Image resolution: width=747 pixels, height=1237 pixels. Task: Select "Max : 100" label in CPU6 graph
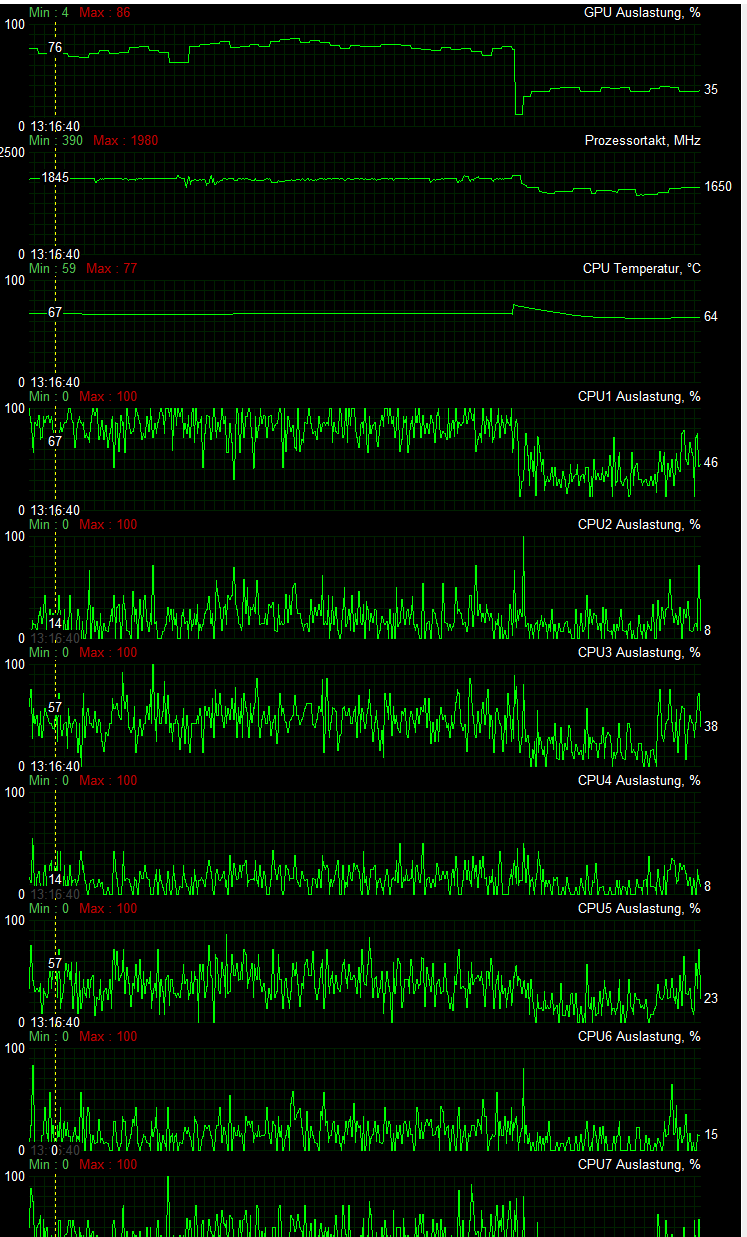108,1037
